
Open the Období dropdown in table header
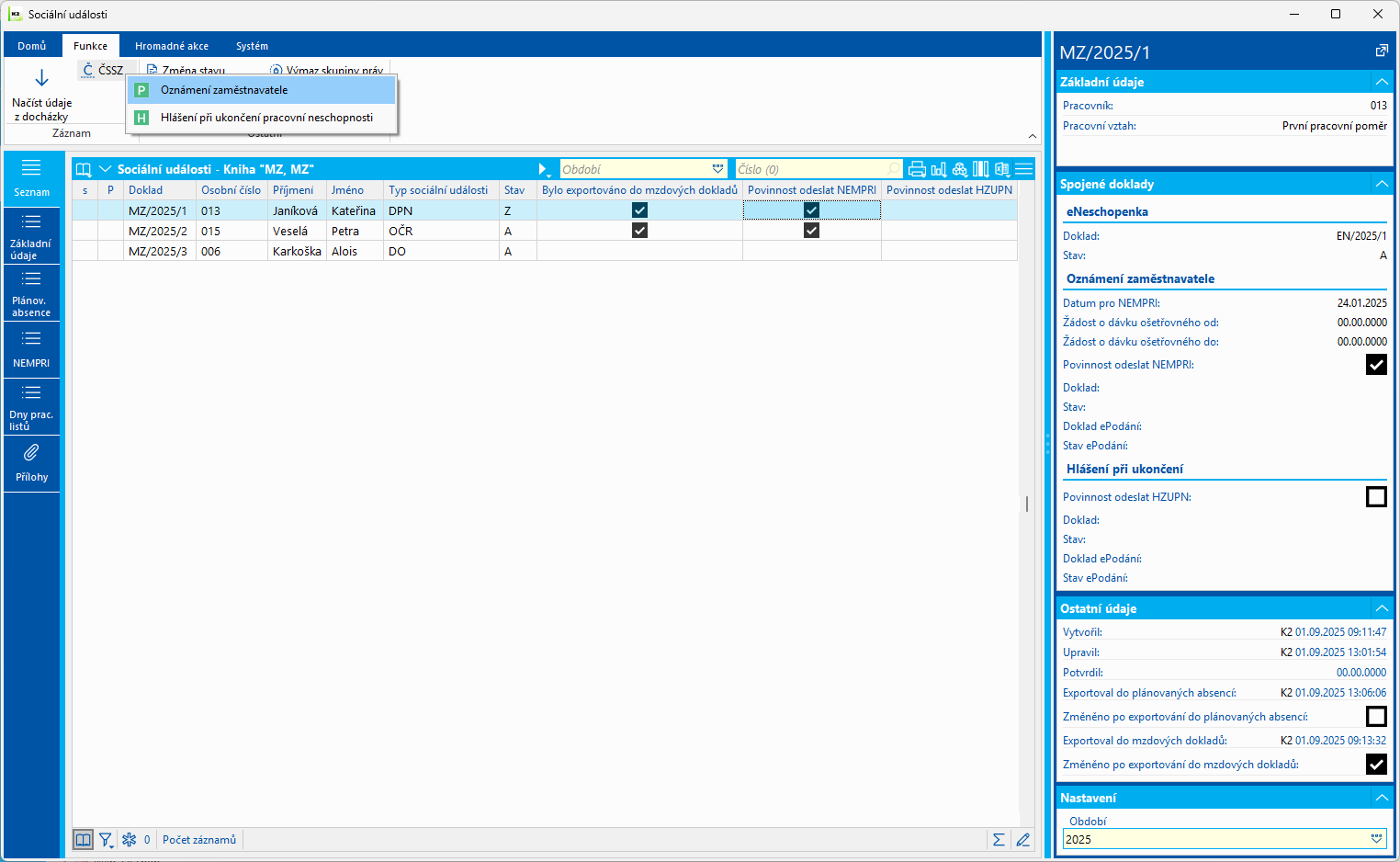click(717, 169)
